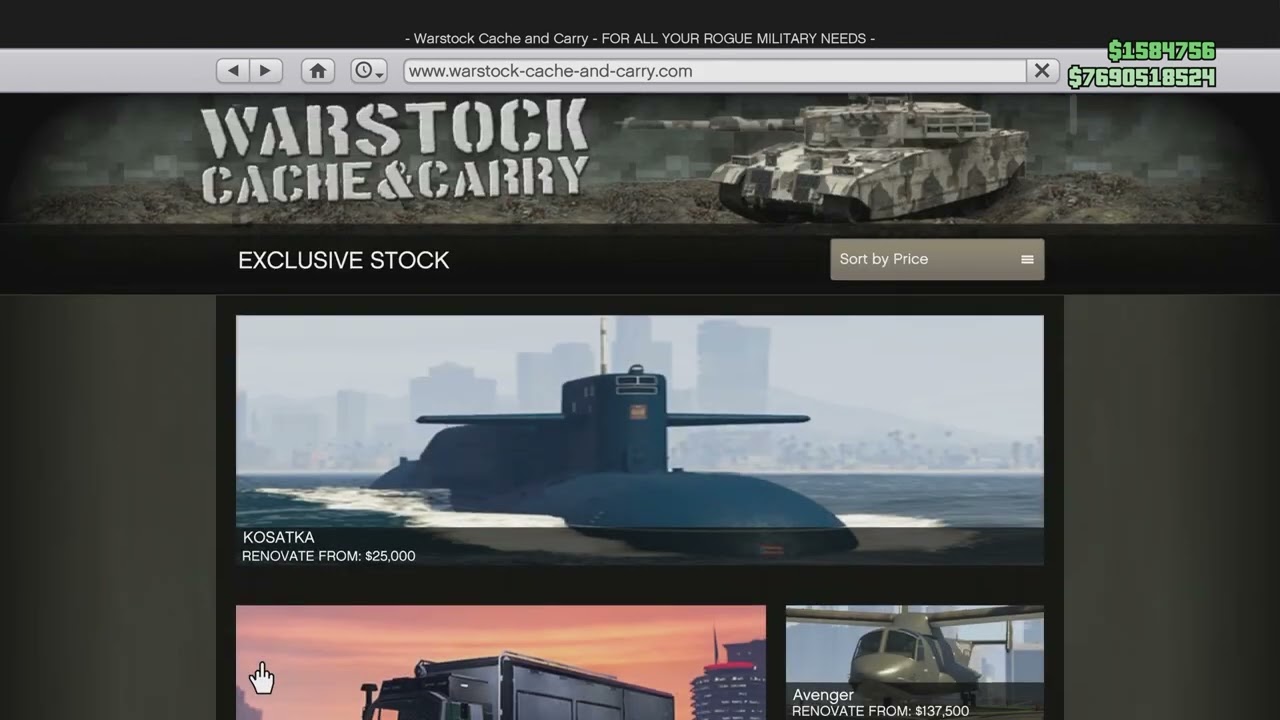The height and width of the screenshot is (720, 1280).
Task: Click the EXCLUSIVE STOCK heading
Action: coord(344,260)
